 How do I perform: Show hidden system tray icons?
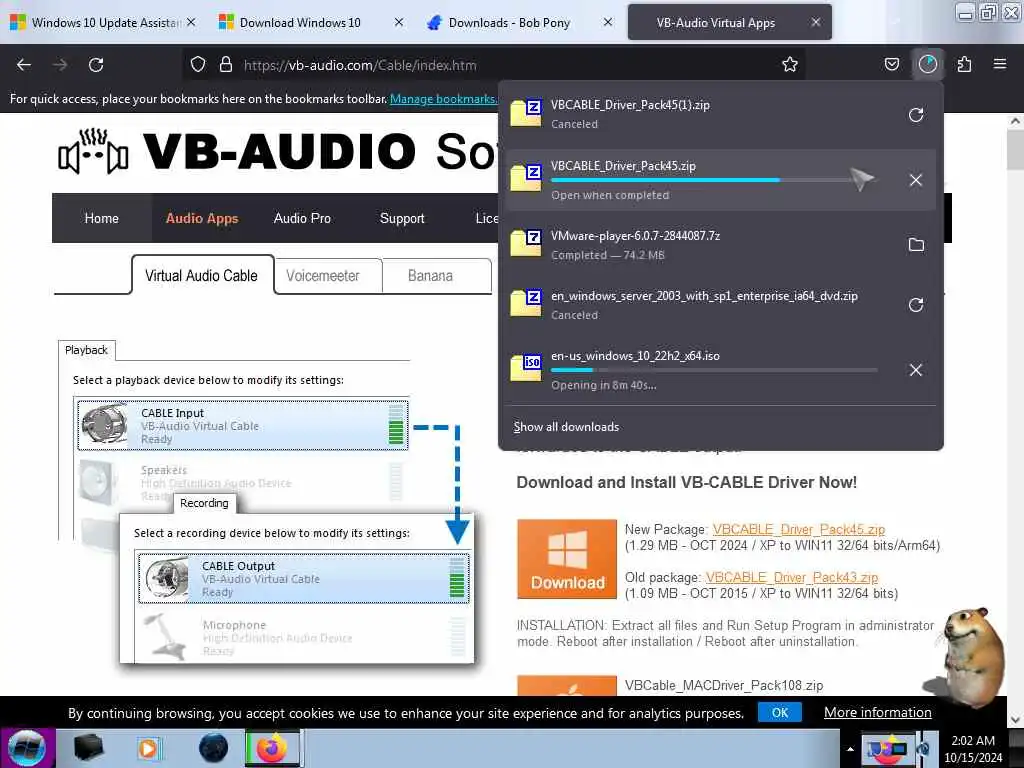coord(850,749)
